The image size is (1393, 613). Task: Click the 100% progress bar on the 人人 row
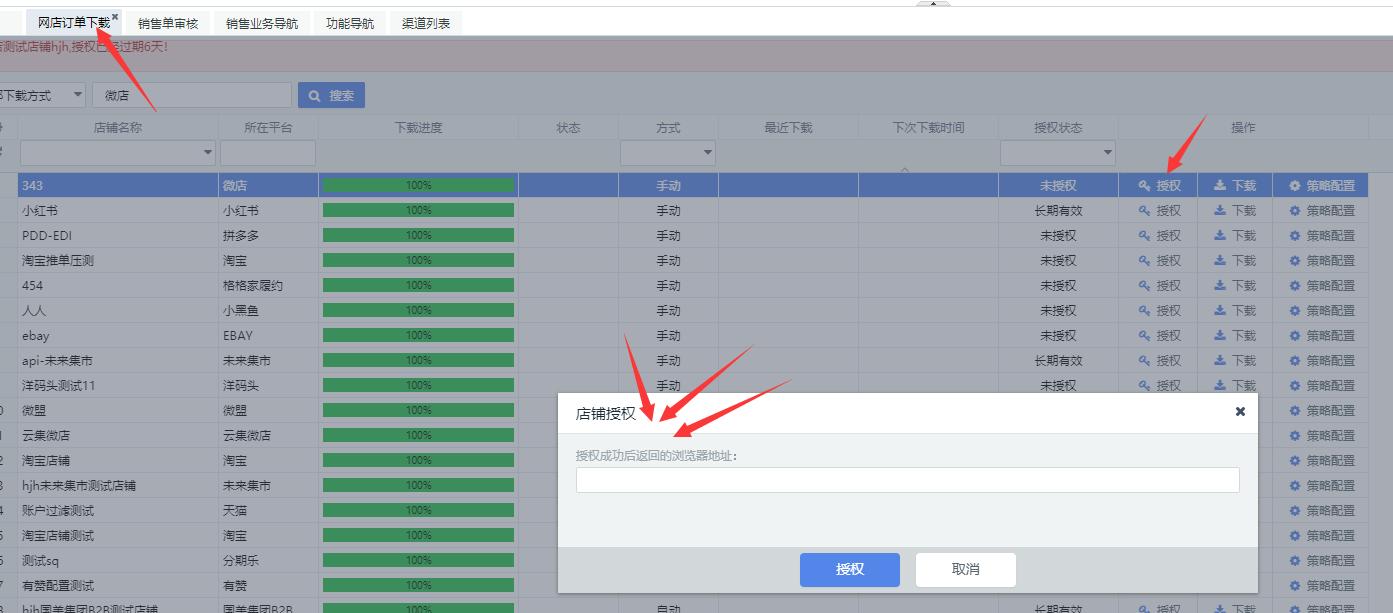[x=417, y=310]
